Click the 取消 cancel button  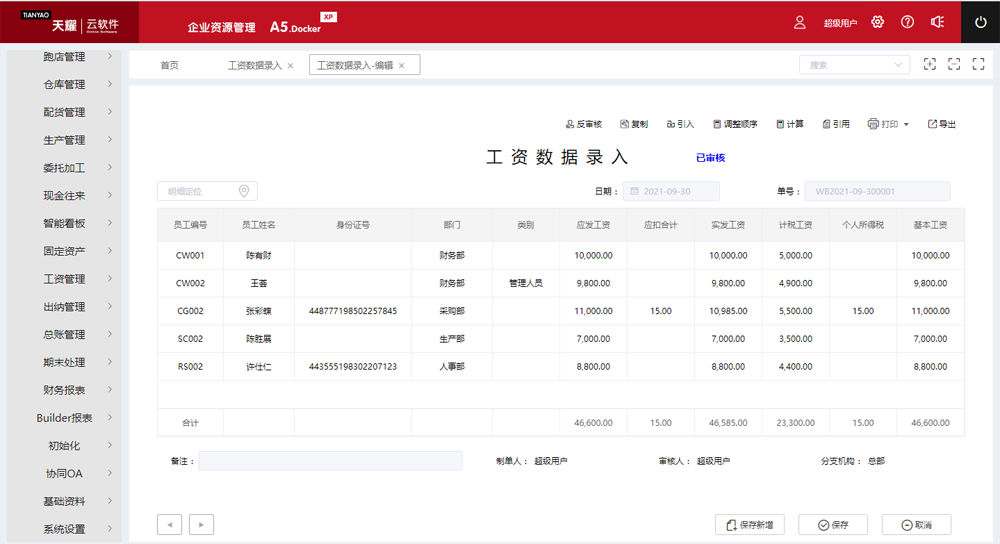[916, 525]
